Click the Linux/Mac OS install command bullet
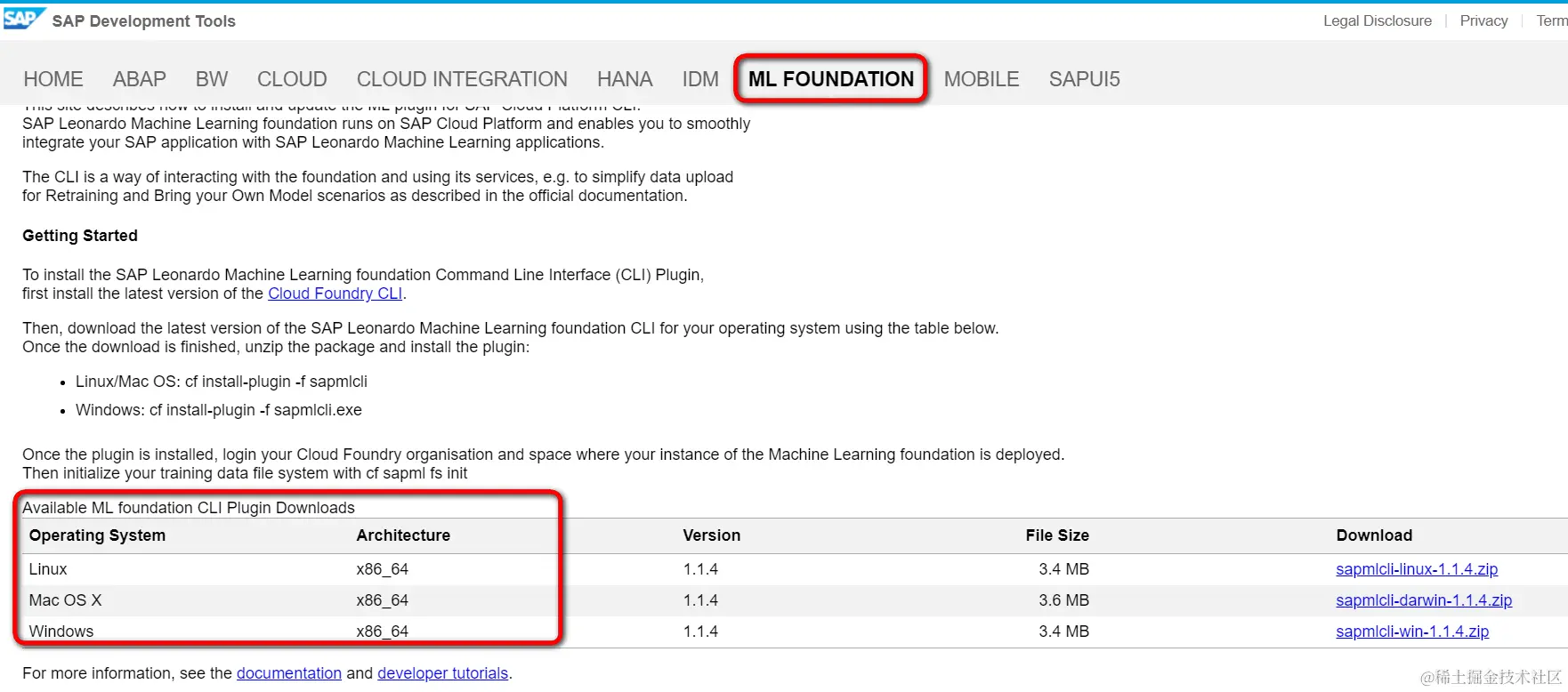1568x692 pixels. pyautogui.click(x=222, y=382)
